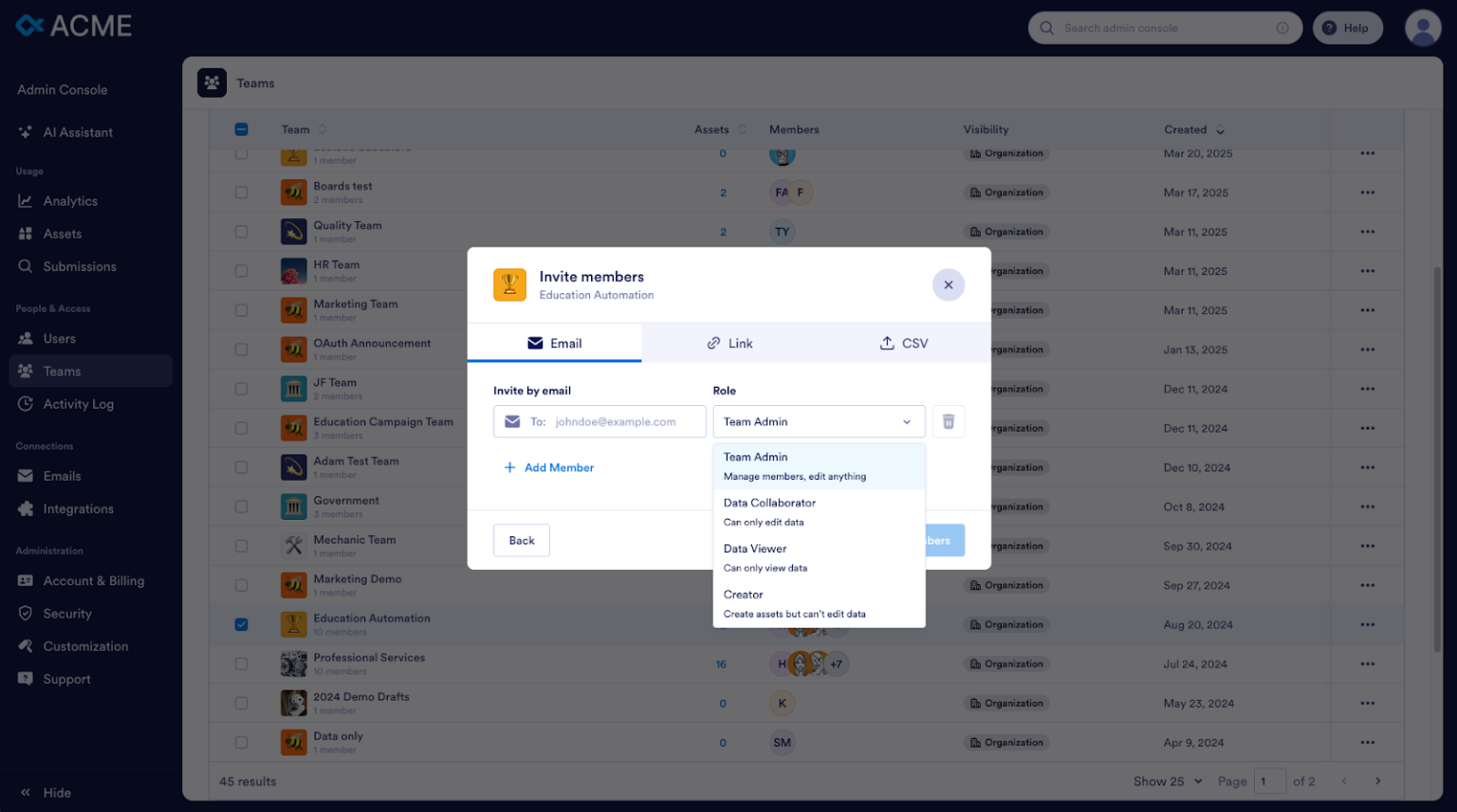Viewport: 1457px width, 812px height.
Task: Hide the sidebar
Action: [x=46, y=793]
